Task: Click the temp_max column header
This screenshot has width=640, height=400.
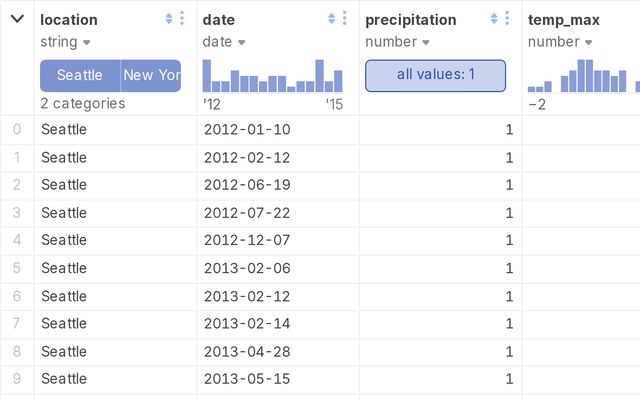Action: [563, 19]
